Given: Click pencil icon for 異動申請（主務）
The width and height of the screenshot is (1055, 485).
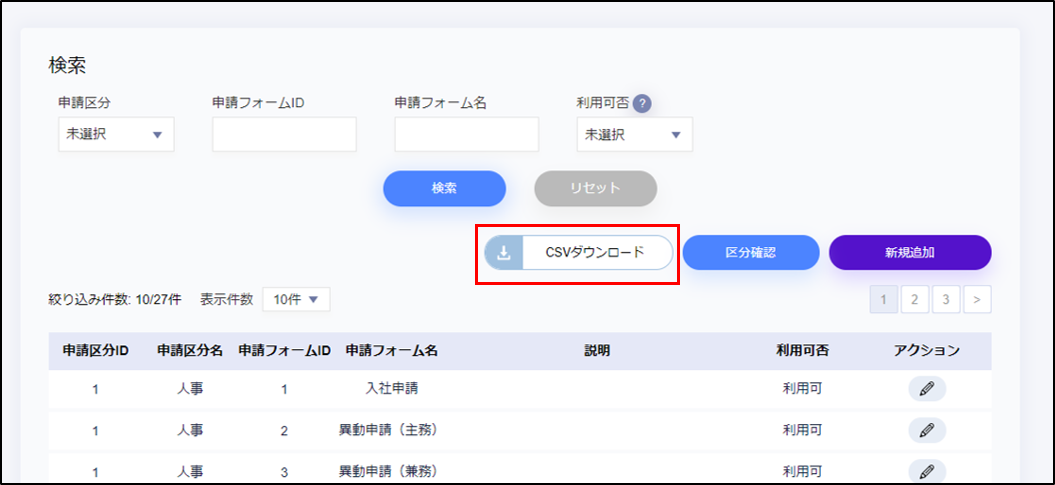Looking at the screenshot, I should coord(926,430).
